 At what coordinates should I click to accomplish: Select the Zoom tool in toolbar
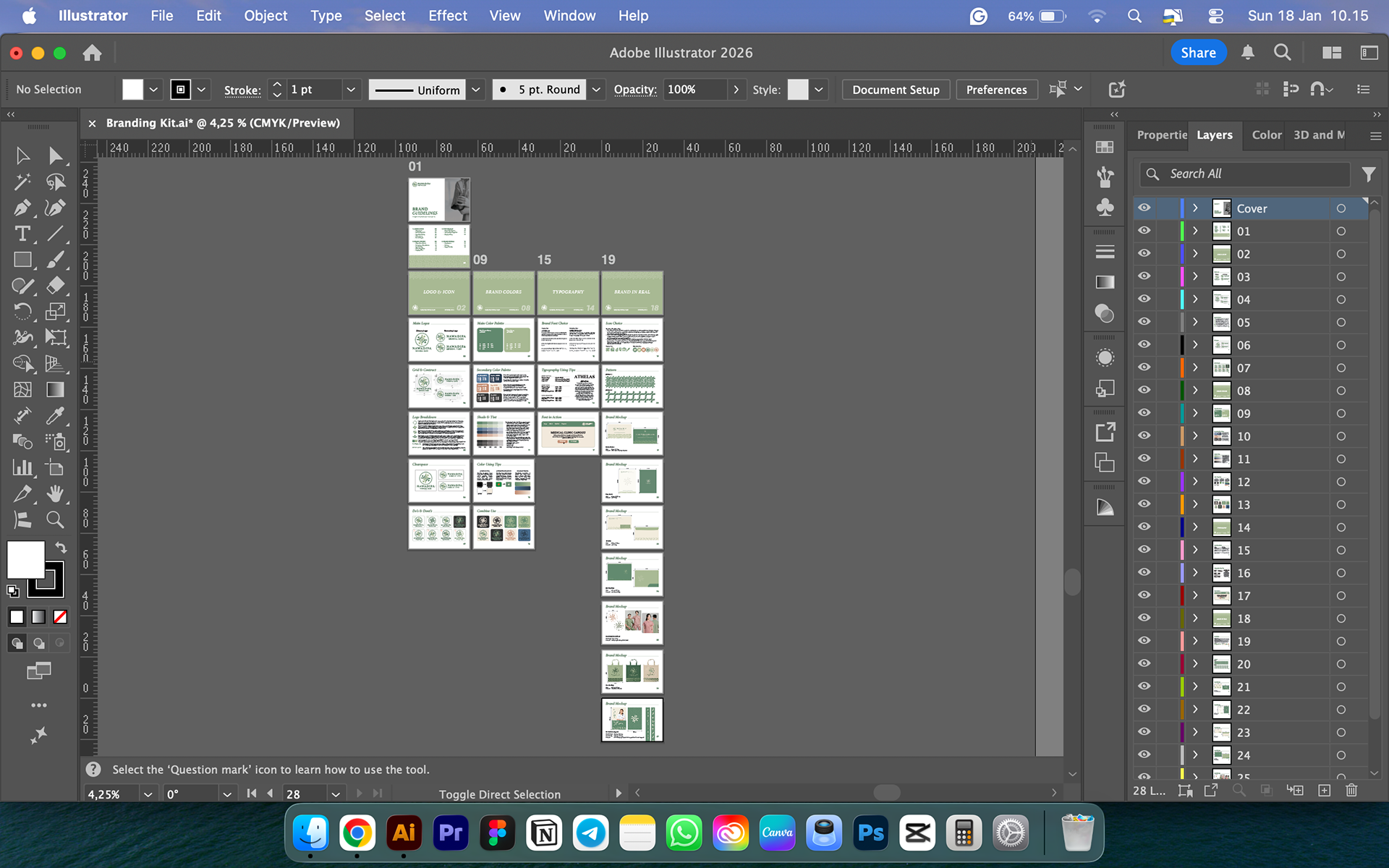coord(55,519)
